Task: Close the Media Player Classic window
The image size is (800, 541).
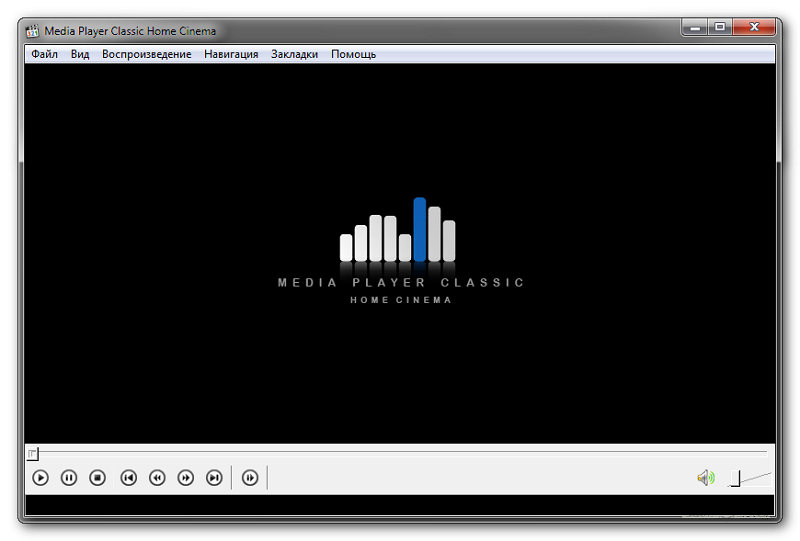Action: (754, 28)
